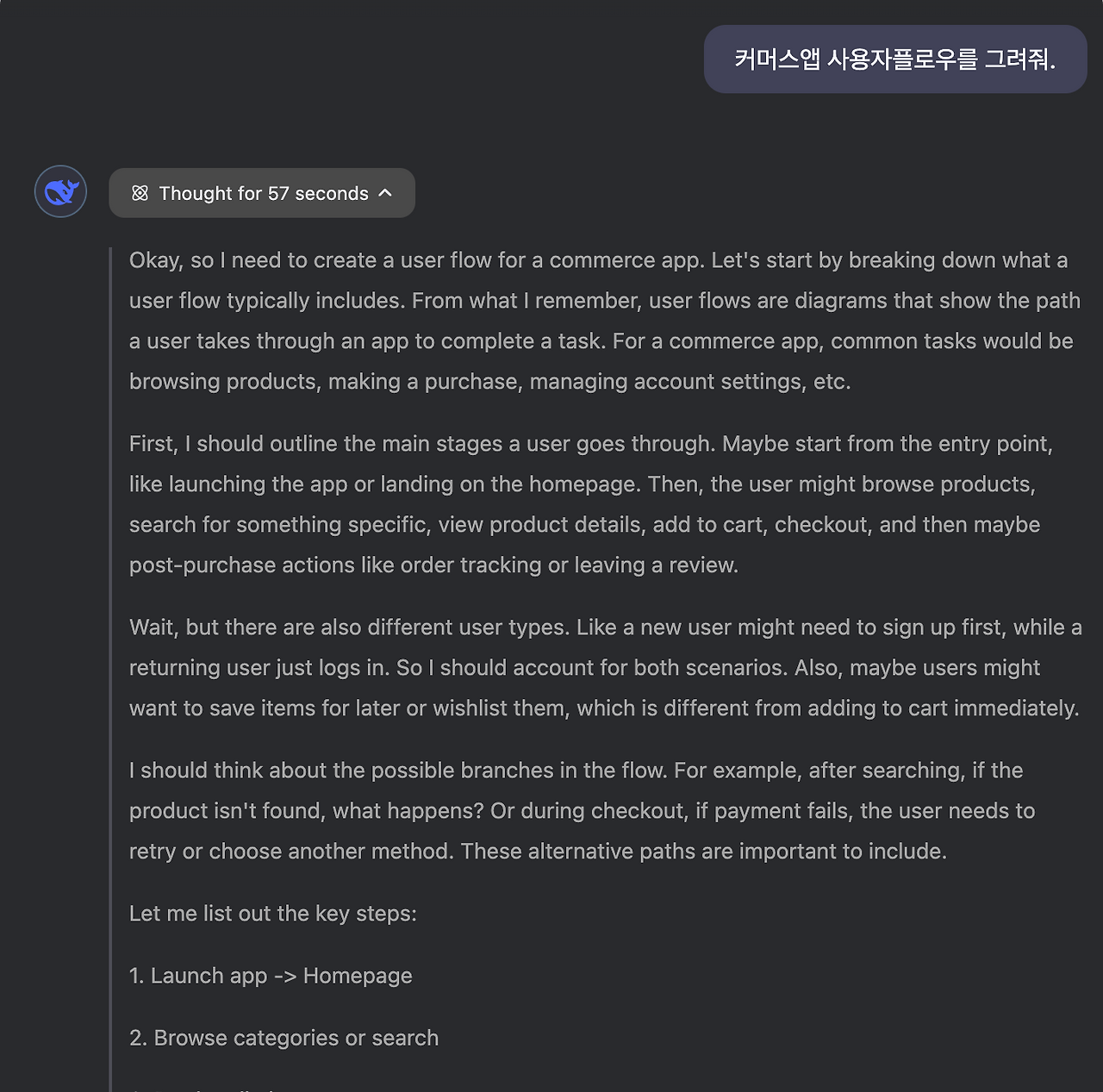This screenshot has width=1103, height=1092.
Task: Click the word "checkout" in the reasoning text
Action: coord(821,524)
